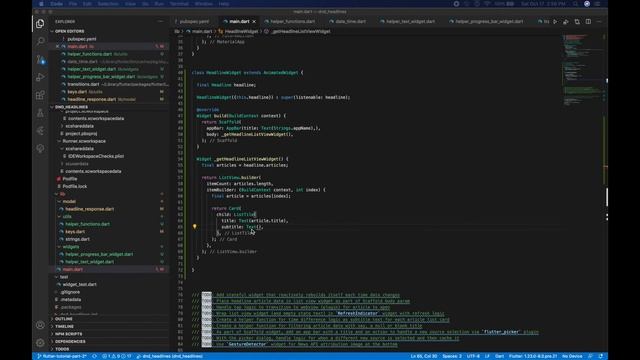Viewport: 640px width, 360px height.
Task: Click the Open Changes icon in the editor toolbar
Action: (x=577, y=22)
